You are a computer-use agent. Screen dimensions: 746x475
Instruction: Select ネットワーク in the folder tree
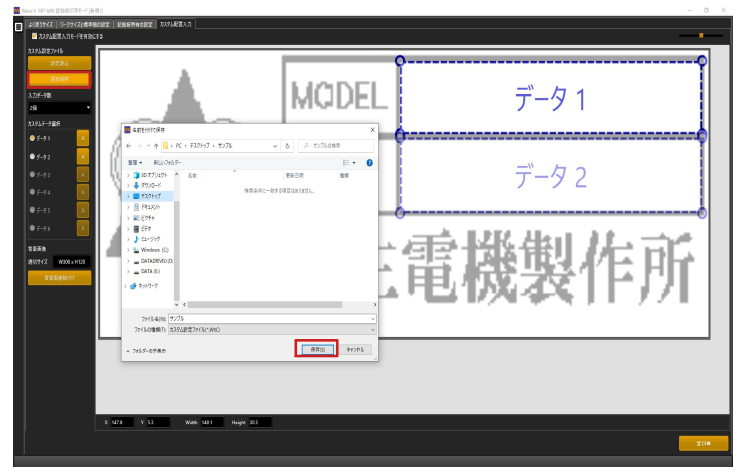pos(144,286)
